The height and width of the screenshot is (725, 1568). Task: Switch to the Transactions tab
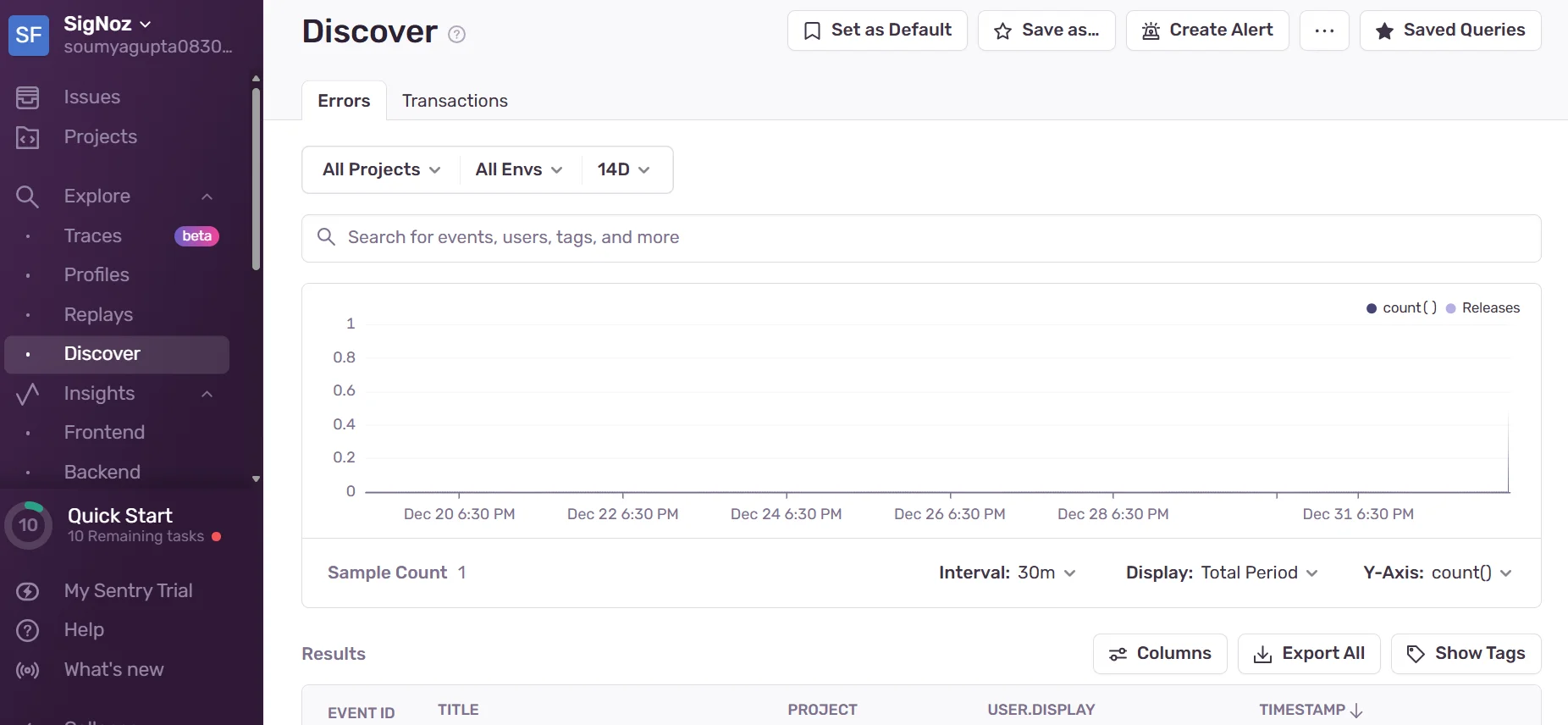(455, 101)
